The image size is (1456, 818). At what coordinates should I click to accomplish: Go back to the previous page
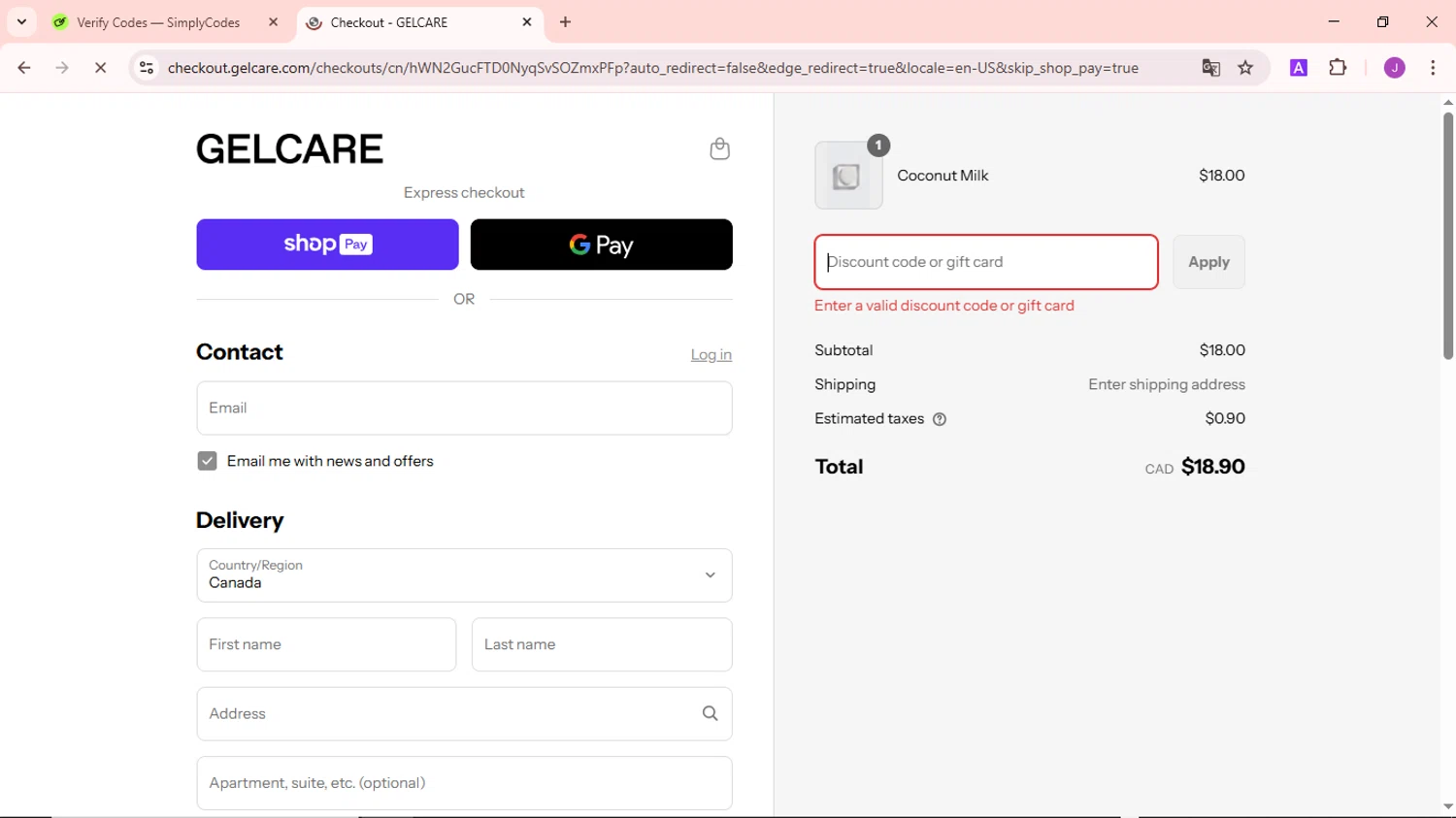24,68
